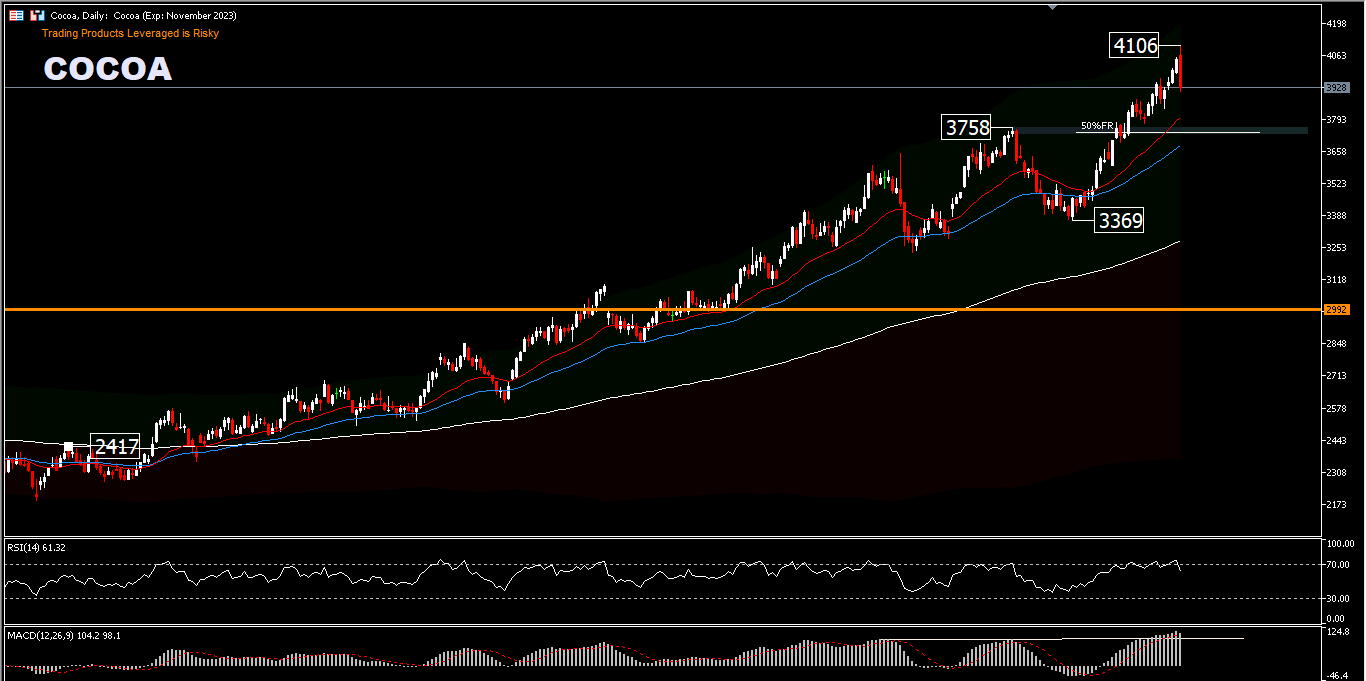Select the 2417 price label
1366x681 pixels.
(x=116, y=447)
